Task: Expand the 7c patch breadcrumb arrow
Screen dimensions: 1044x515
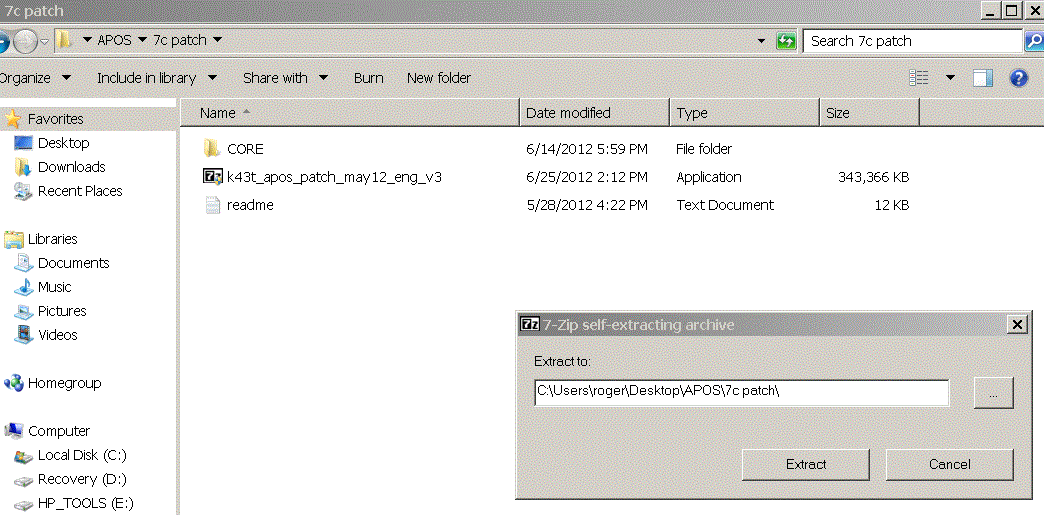Action: click(x=217, y=41)
